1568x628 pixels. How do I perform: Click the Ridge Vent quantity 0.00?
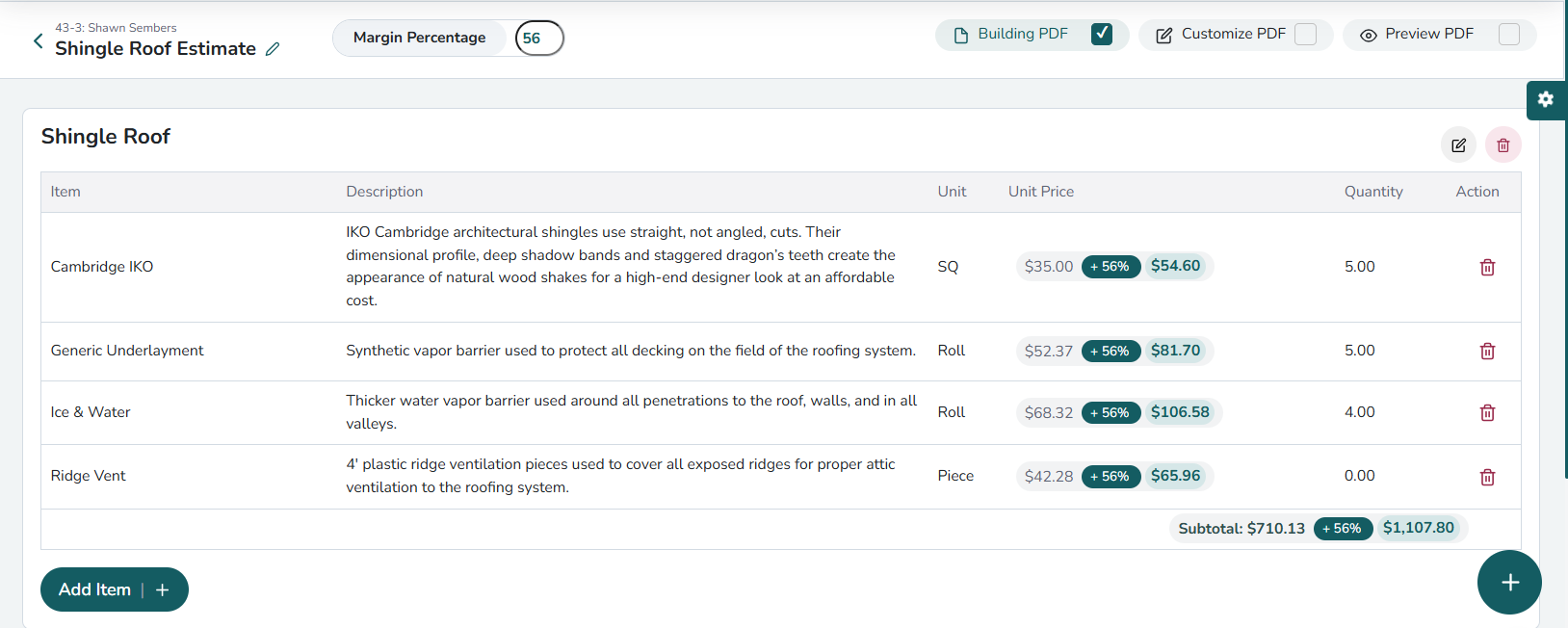click(1359, 476)
